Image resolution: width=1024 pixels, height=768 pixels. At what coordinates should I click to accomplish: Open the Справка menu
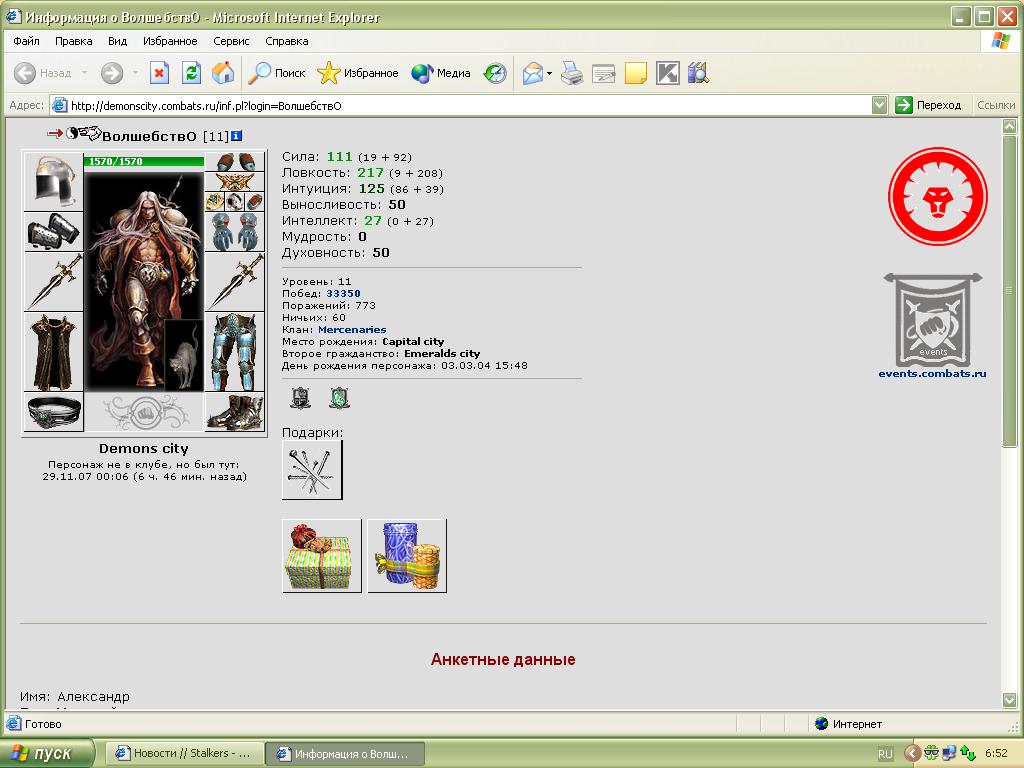pyautogui.click(x=287, y=41)
